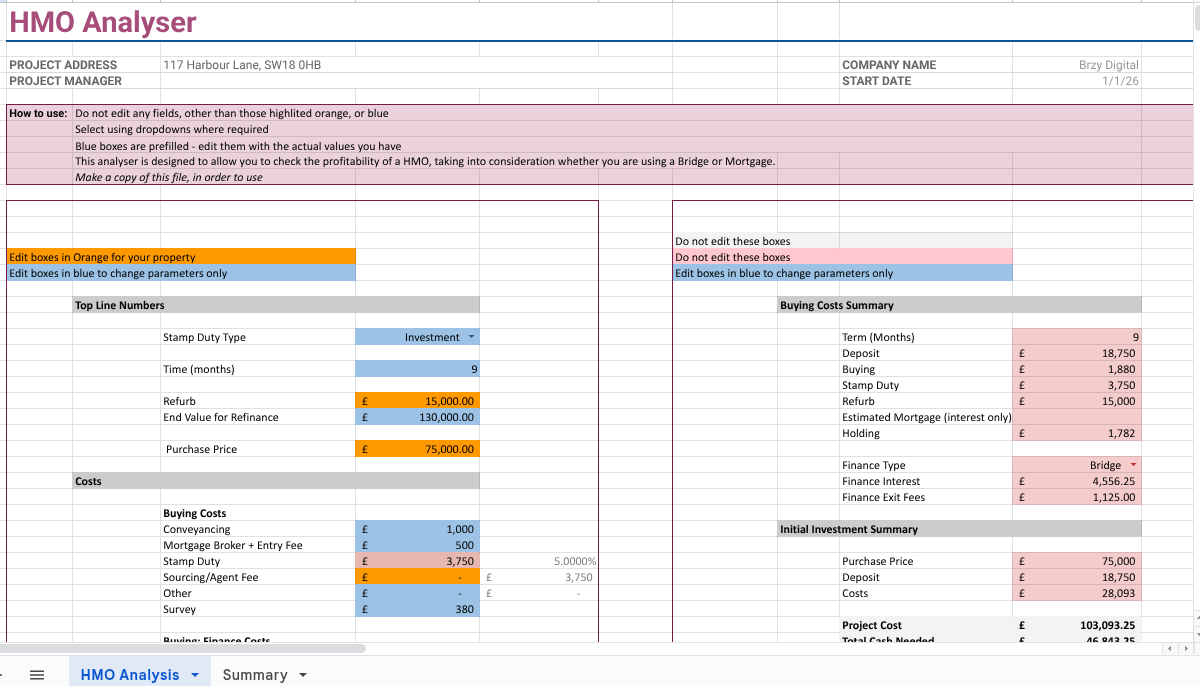Select the Buying value 1,880 cell
Viewport: 1200px width, 686px height.
click(x=1076, y=369)
